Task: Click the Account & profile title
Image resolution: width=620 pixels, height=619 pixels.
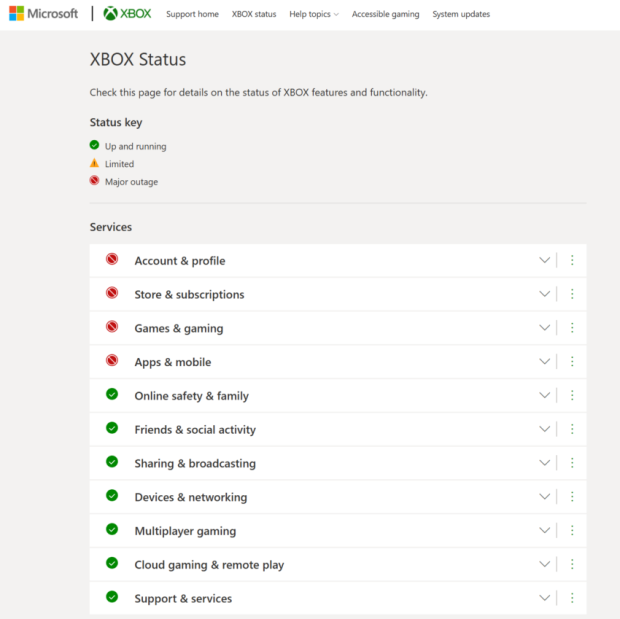Action: (x=180, y=261)
